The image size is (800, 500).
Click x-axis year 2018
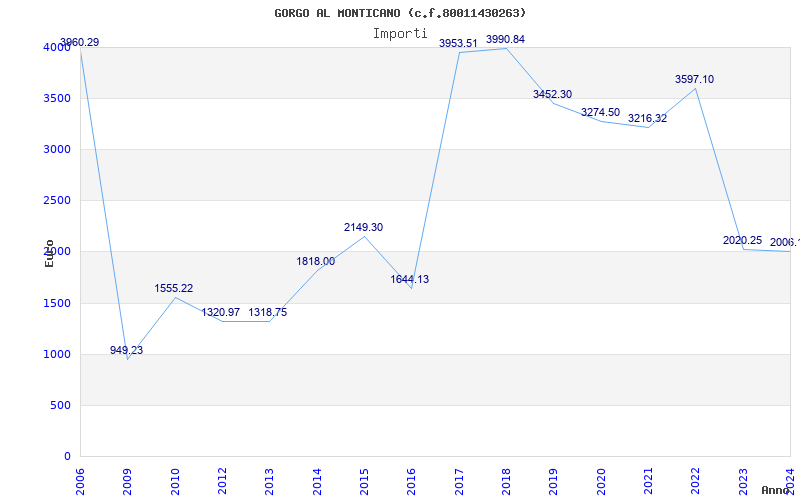coord(506,481)
